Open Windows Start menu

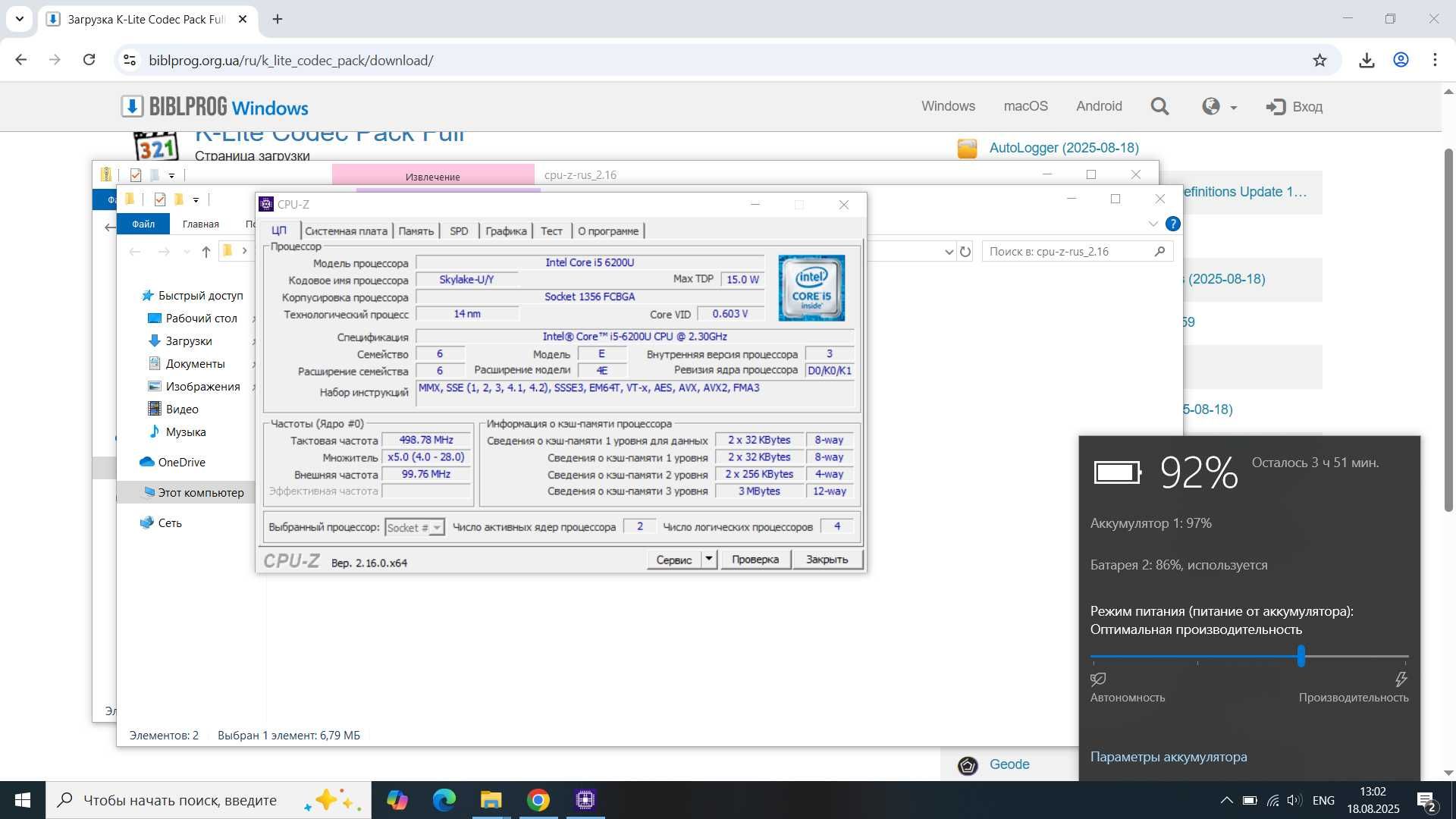(22, 800)
